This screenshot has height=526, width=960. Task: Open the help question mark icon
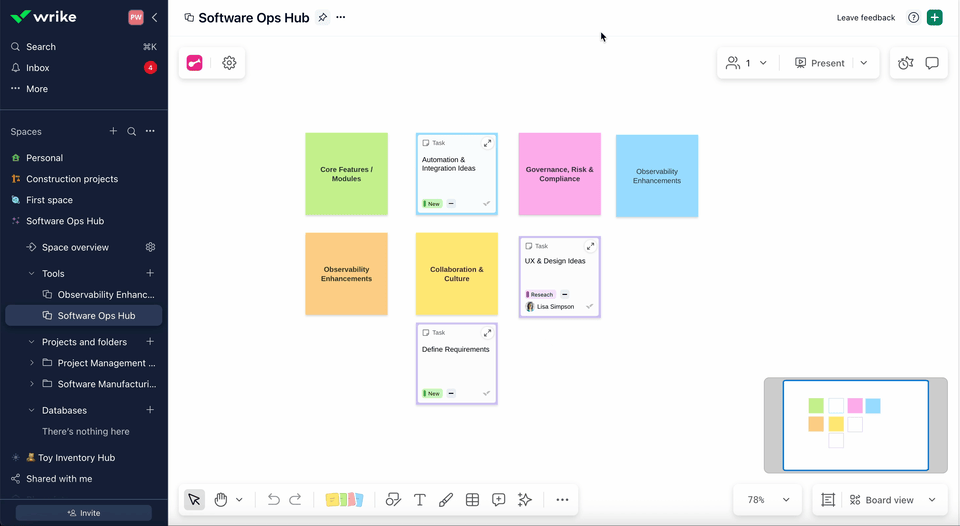coord(913,17)
